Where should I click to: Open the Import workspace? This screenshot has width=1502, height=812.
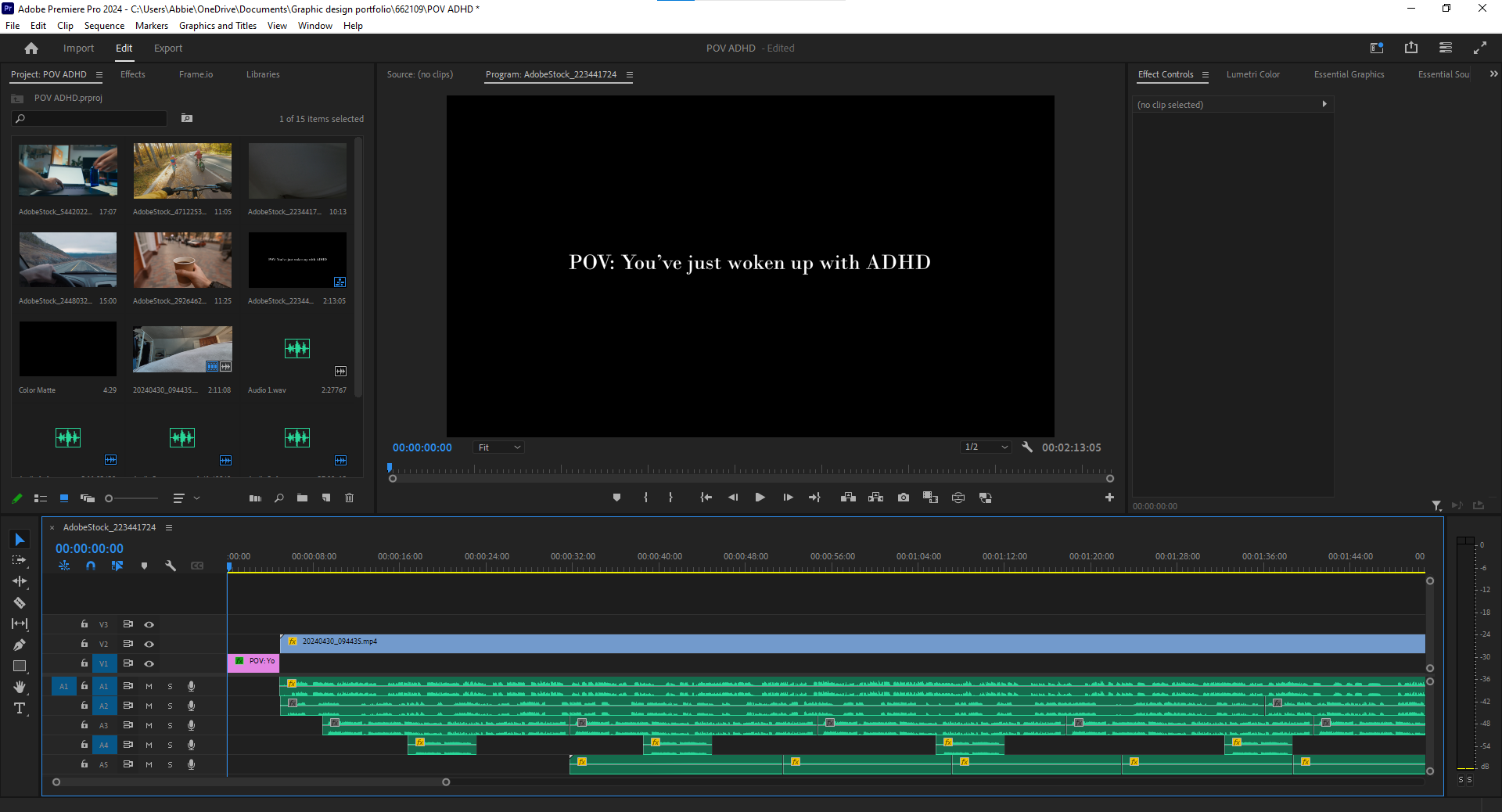(x=78, y=49)
